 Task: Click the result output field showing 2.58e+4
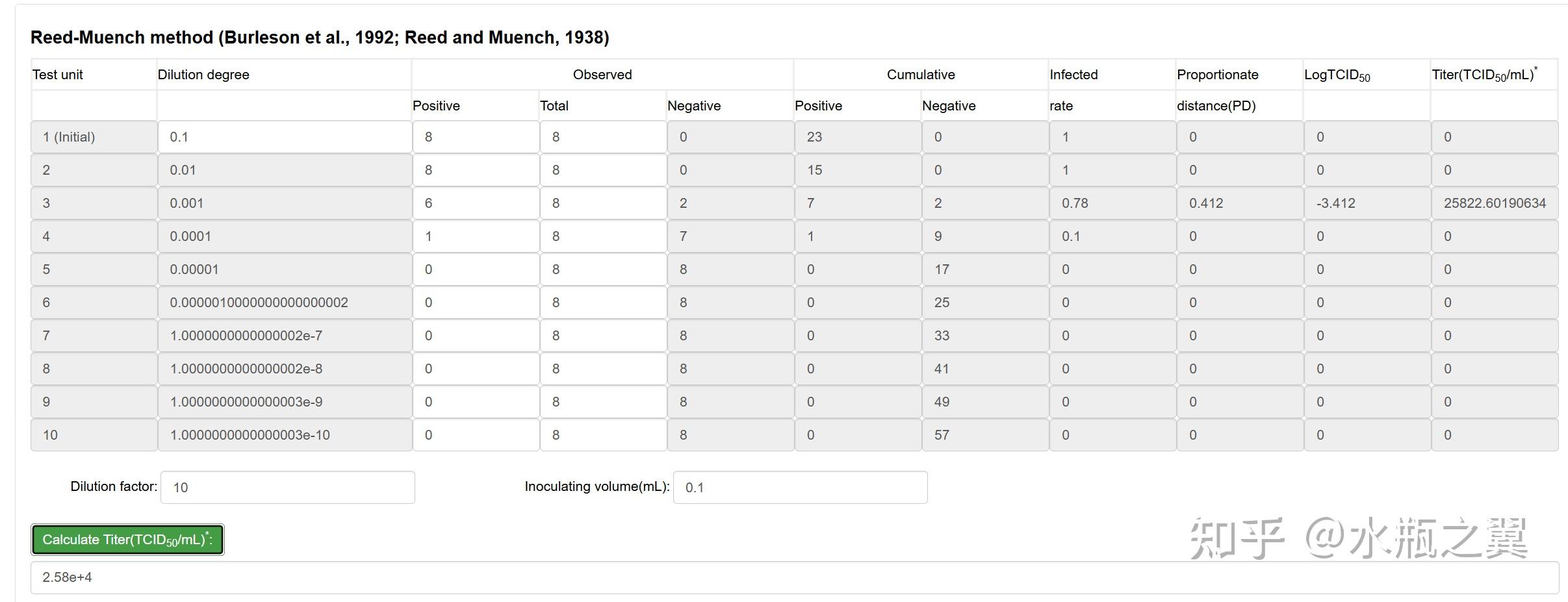click(794, 577)
